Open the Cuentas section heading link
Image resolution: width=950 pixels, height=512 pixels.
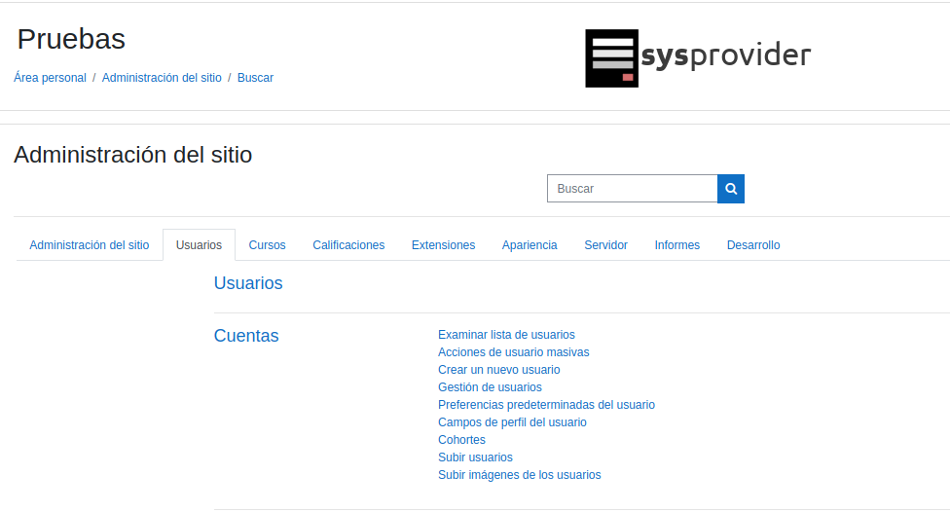[x=246, y=336]
